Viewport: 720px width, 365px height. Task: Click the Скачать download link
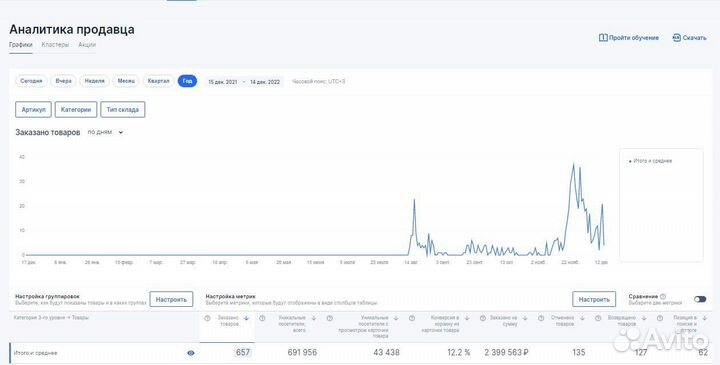pyautogui.click(x=689, y=38)
